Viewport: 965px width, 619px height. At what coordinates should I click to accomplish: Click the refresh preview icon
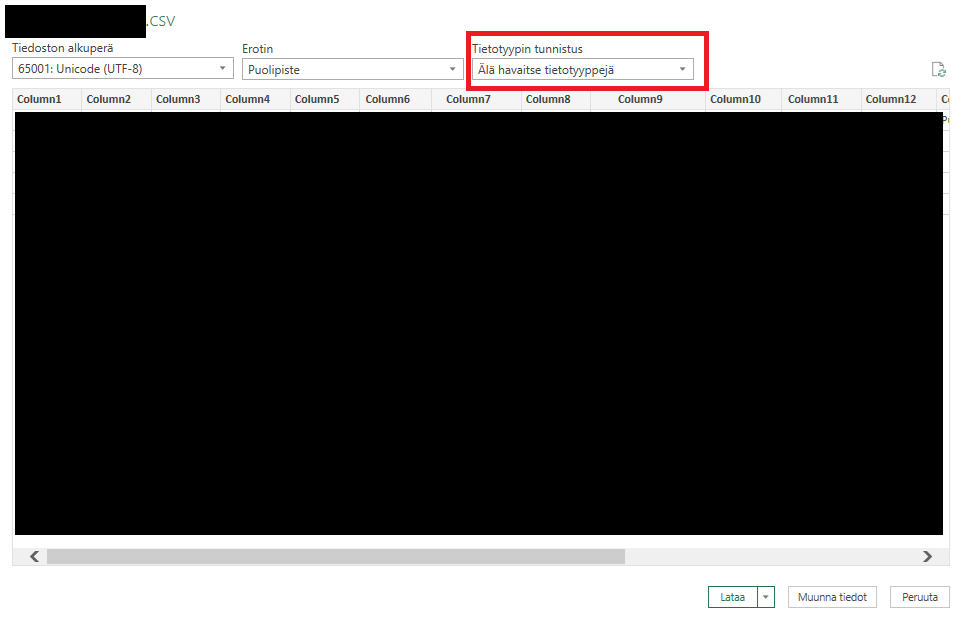(x=938, y=69)
